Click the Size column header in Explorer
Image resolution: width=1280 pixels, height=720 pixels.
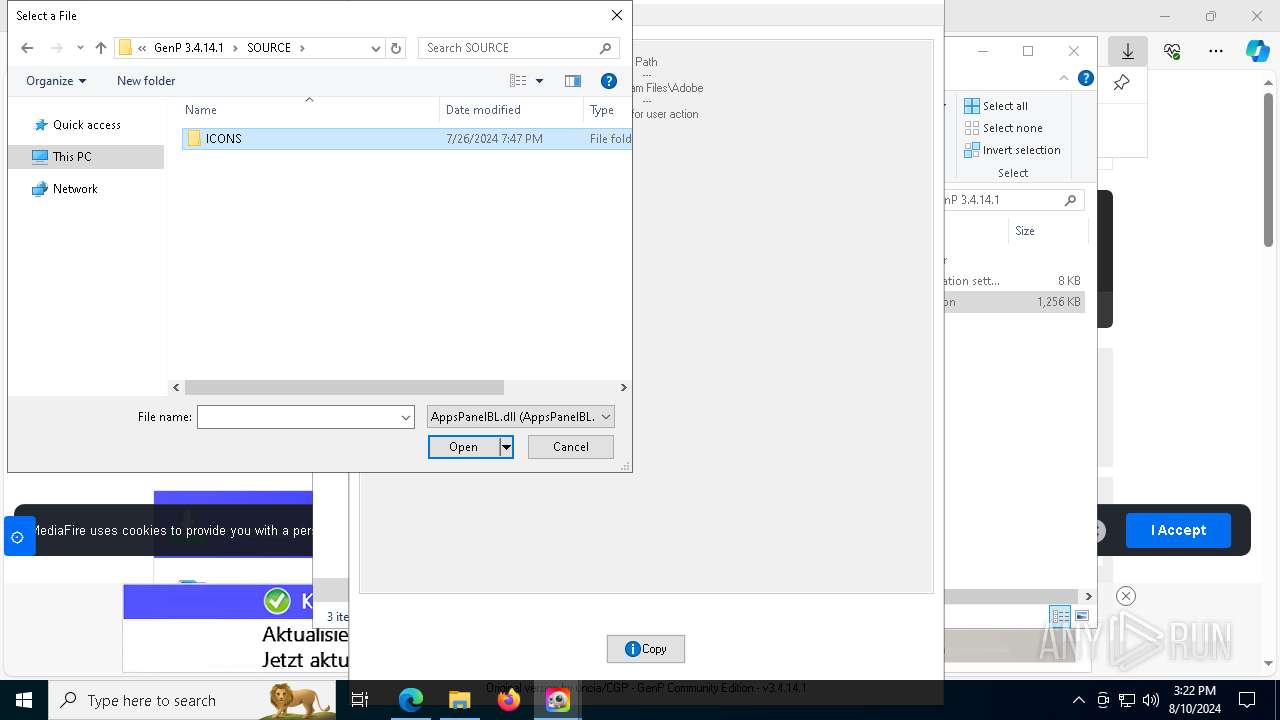pyautogui.click(x=1025, y=231)
